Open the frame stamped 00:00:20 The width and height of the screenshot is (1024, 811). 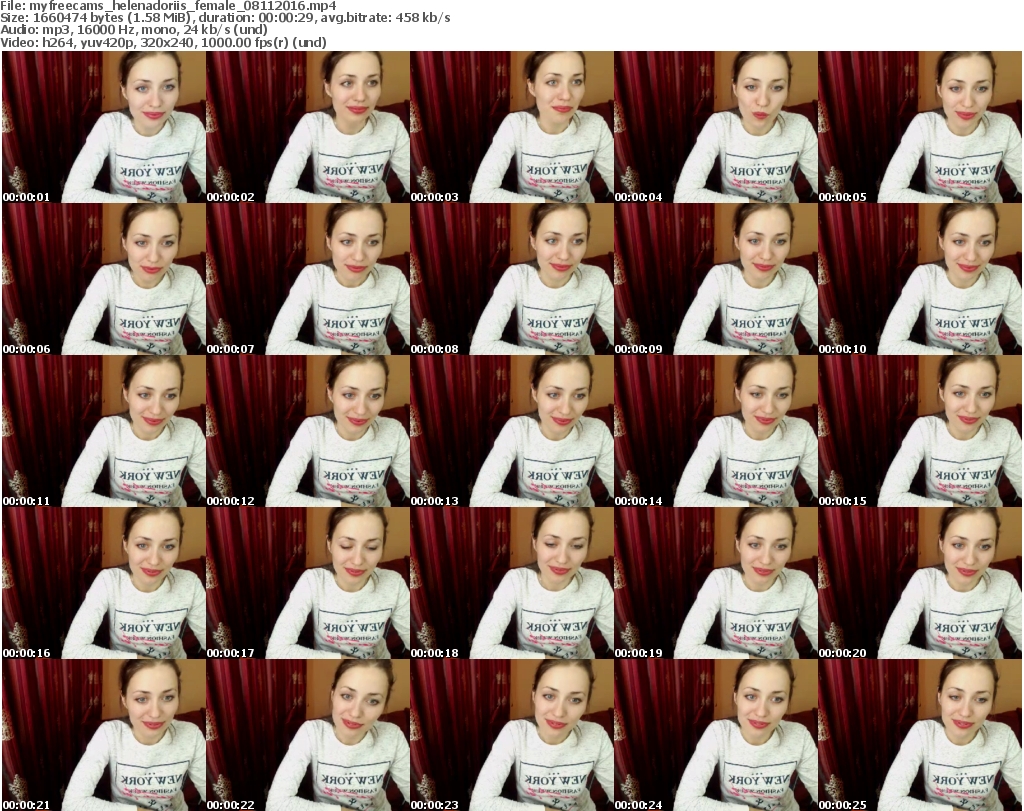click(x=920, y=583)
